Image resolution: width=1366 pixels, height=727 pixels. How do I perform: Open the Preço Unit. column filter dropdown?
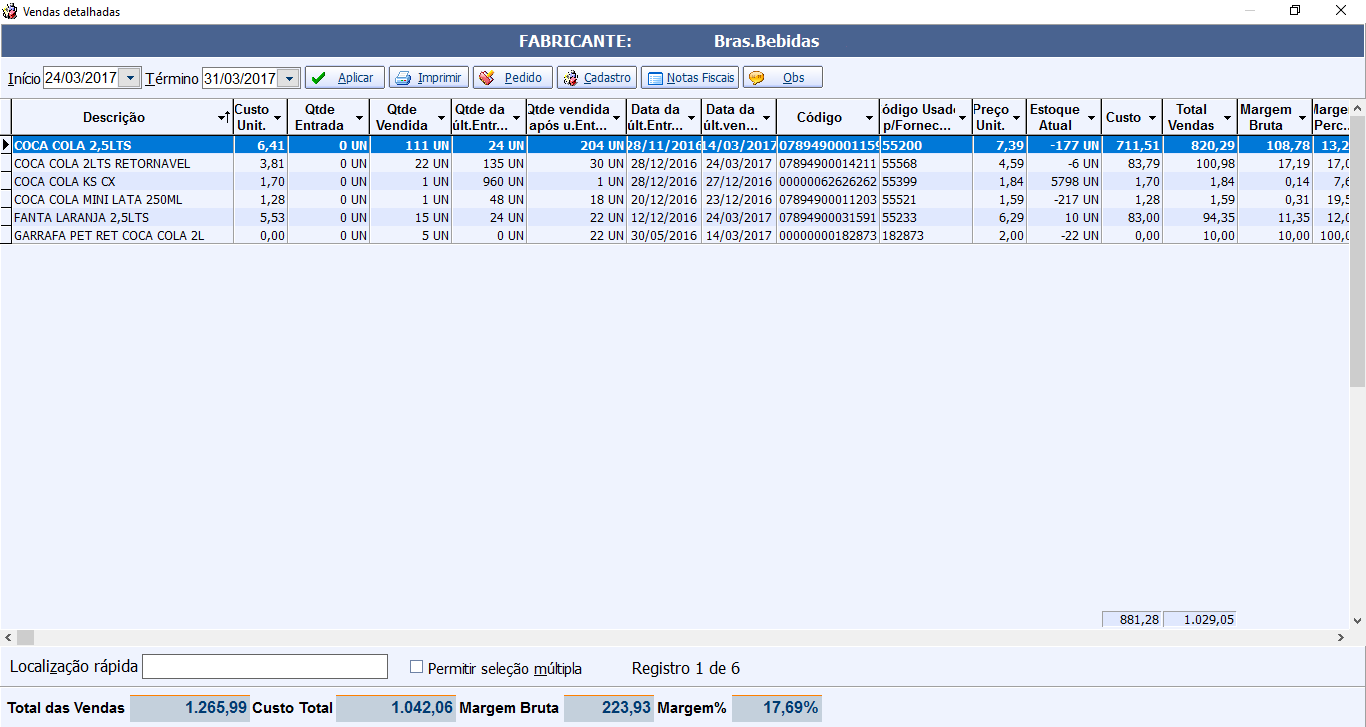(1017, 118)
